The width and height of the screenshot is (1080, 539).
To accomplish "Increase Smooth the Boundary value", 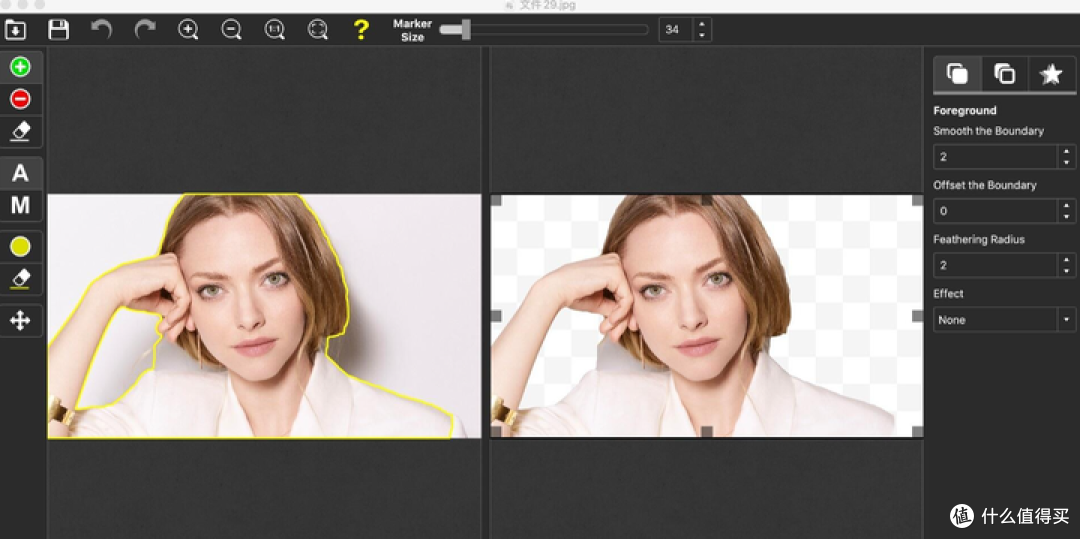I will [1066, 151].
